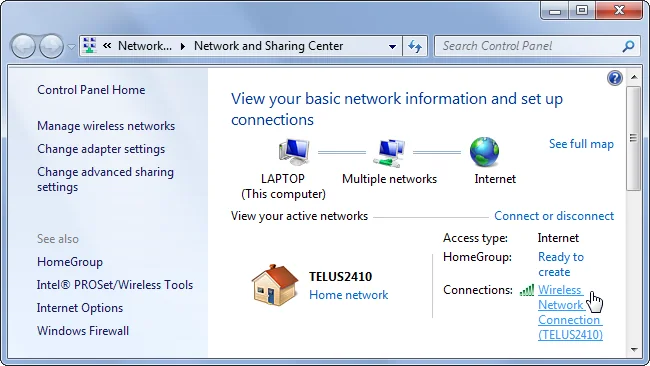
Task: Click the HomeGroup Ready to create link
Action: click(x=561, y=264)
